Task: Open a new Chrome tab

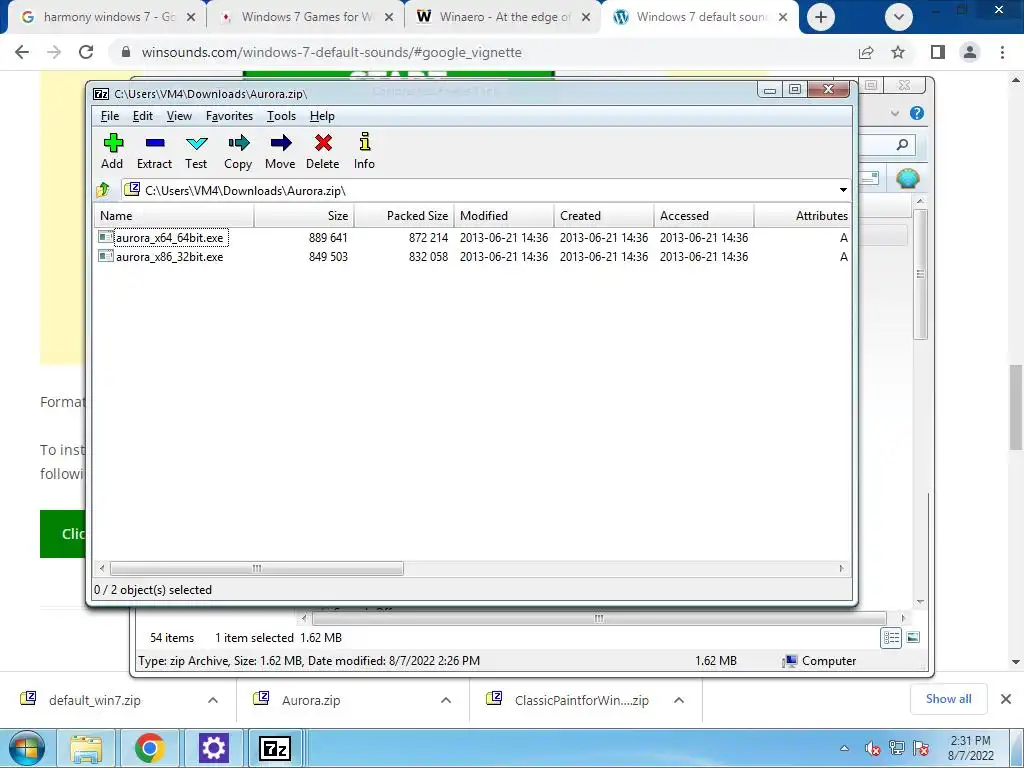Action: [x=821, y=17]
